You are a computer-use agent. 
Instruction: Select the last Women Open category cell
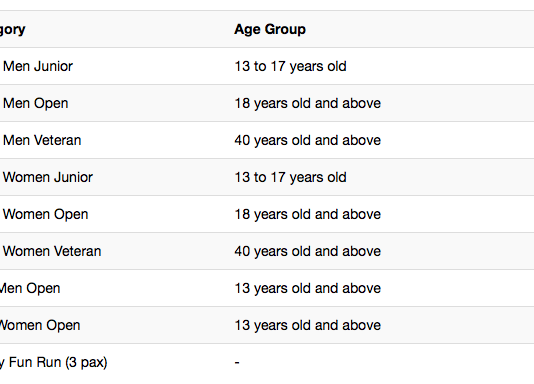[40, 325]
